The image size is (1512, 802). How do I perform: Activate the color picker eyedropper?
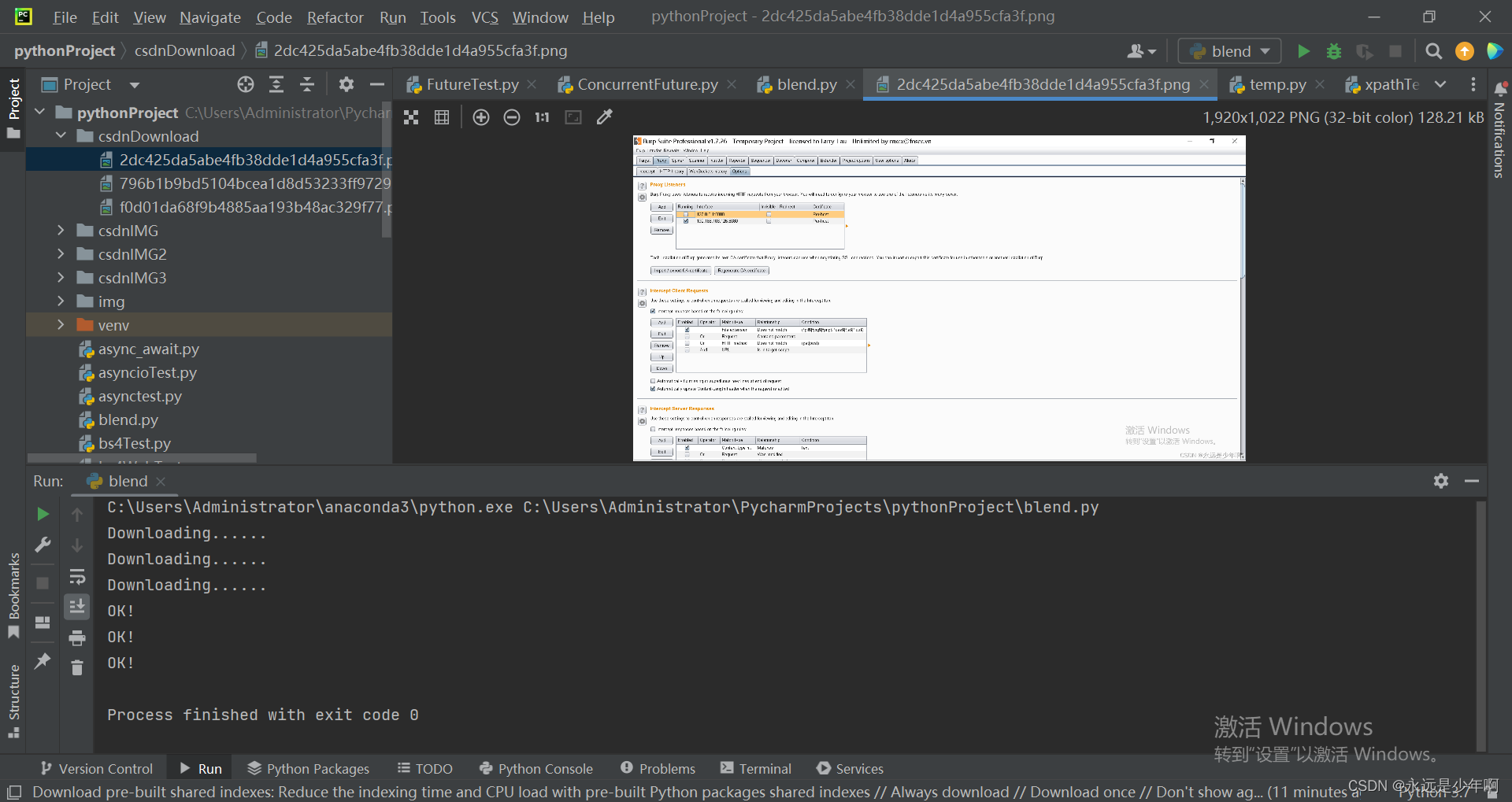(604, 117)
